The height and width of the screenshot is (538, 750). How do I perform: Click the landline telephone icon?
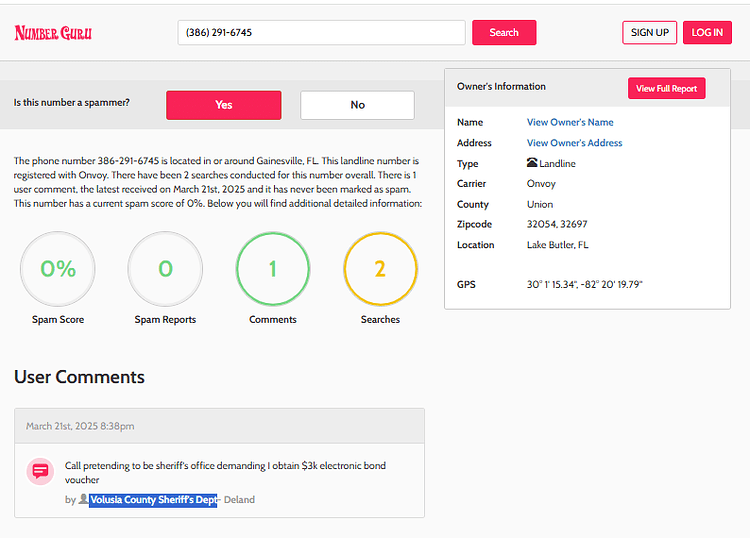(x=532, y=163)
